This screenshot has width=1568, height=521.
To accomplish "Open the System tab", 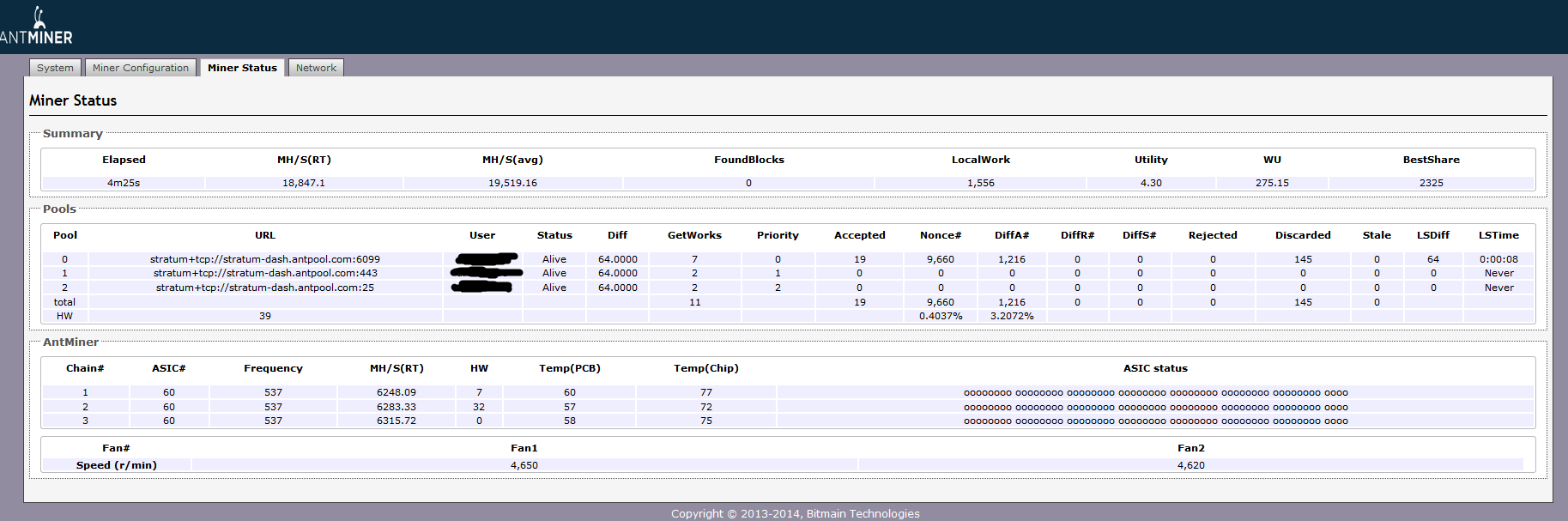I will coord(55,68).
